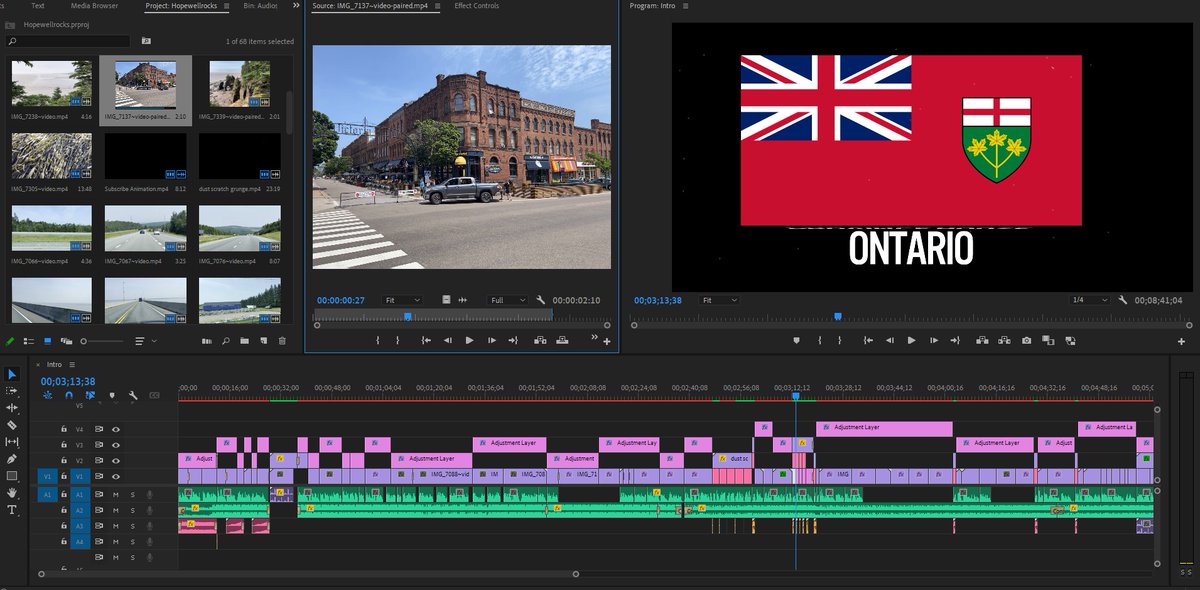Select the Pen tool

13,459
